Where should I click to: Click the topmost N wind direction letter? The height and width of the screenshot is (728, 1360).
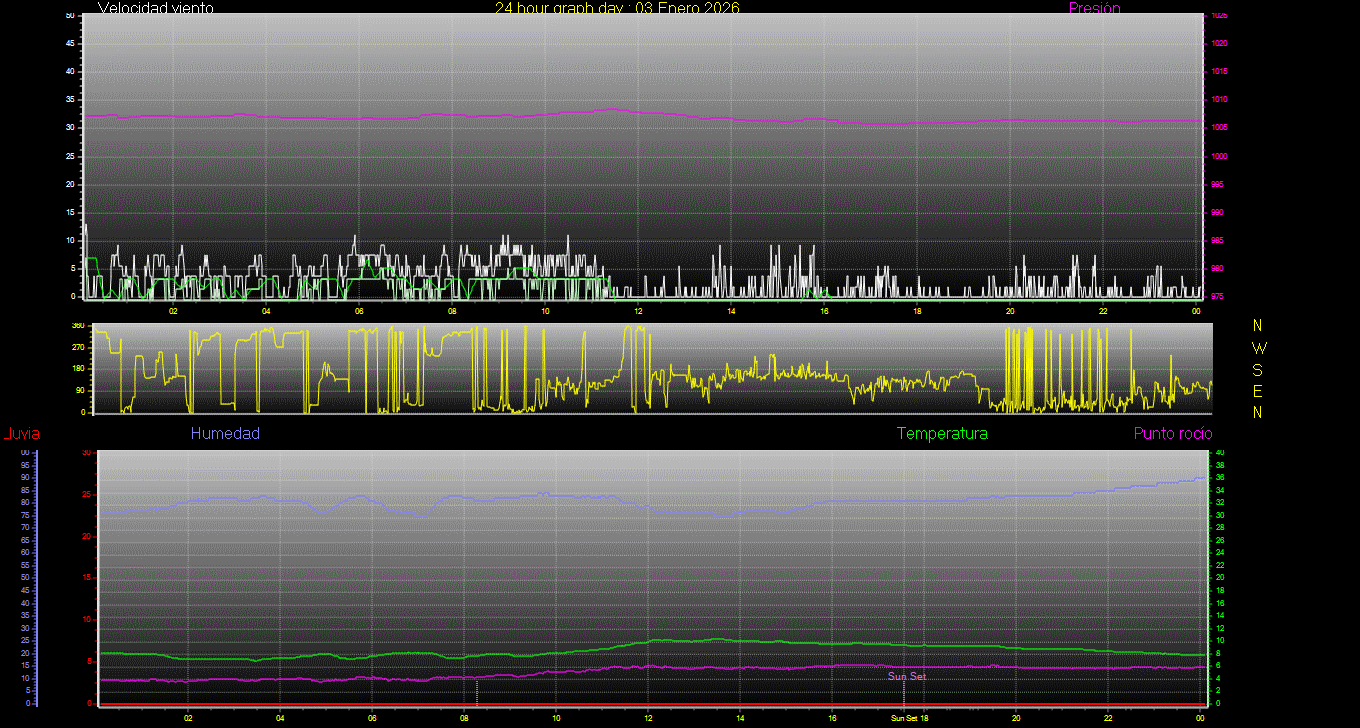coord(1258,326)
